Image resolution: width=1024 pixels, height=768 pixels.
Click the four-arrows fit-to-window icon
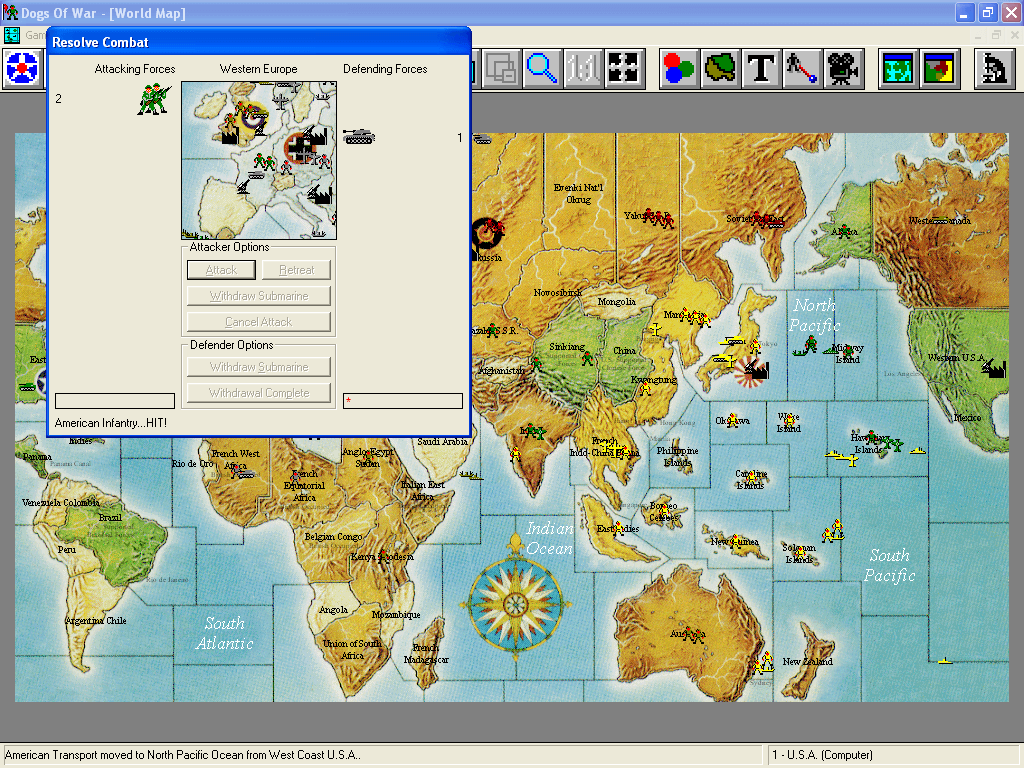624,69
